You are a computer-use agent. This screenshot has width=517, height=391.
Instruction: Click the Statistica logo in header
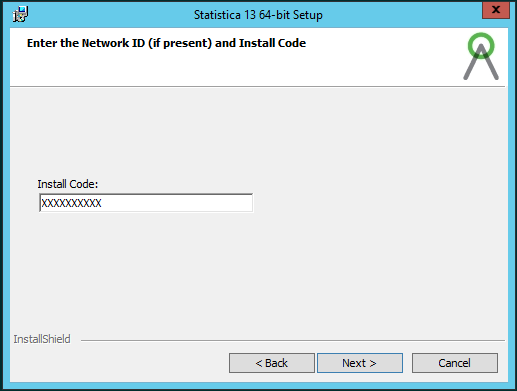481,56
